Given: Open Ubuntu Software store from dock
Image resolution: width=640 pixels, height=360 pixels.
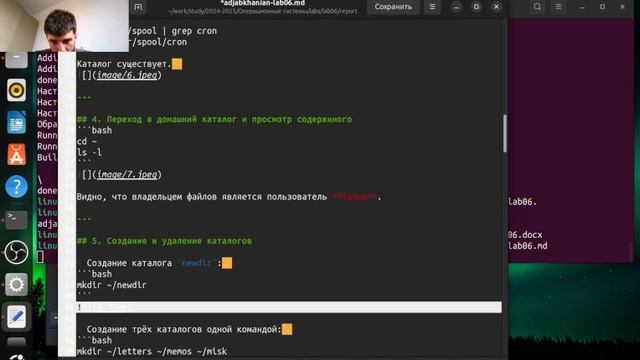Looking at the screenshot, I should [x=16, y=154].
